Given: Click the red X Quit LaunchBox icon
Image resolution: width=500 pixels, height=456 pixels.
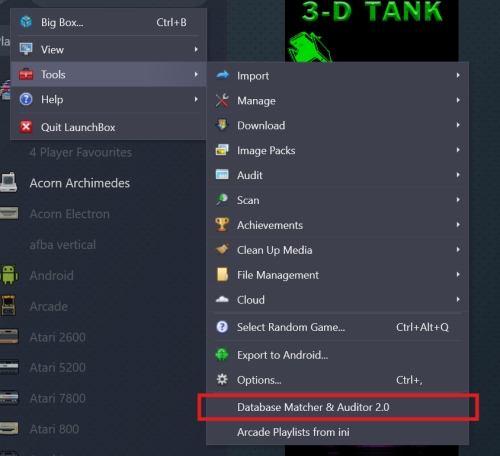Looking at the screenshot, I should click(26, 127).
